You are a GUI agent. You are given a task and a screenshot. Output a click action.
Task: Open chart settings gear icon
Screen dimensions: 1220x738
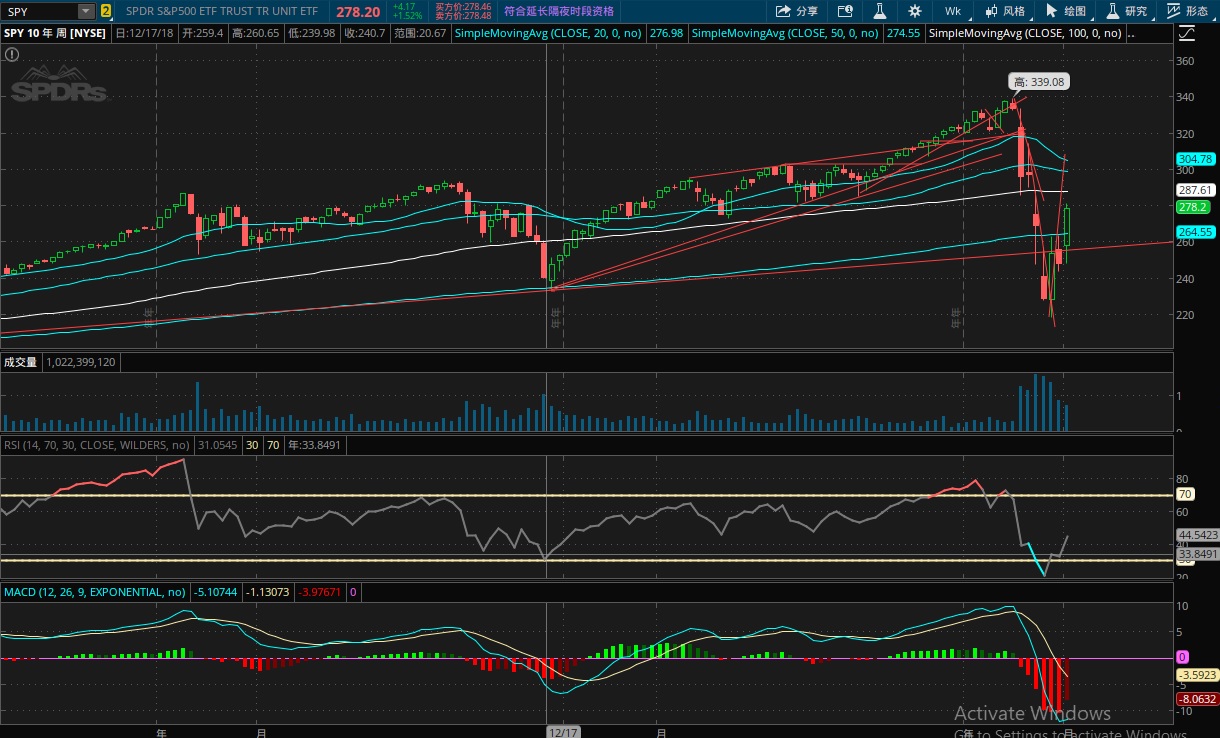coord(914,11)
